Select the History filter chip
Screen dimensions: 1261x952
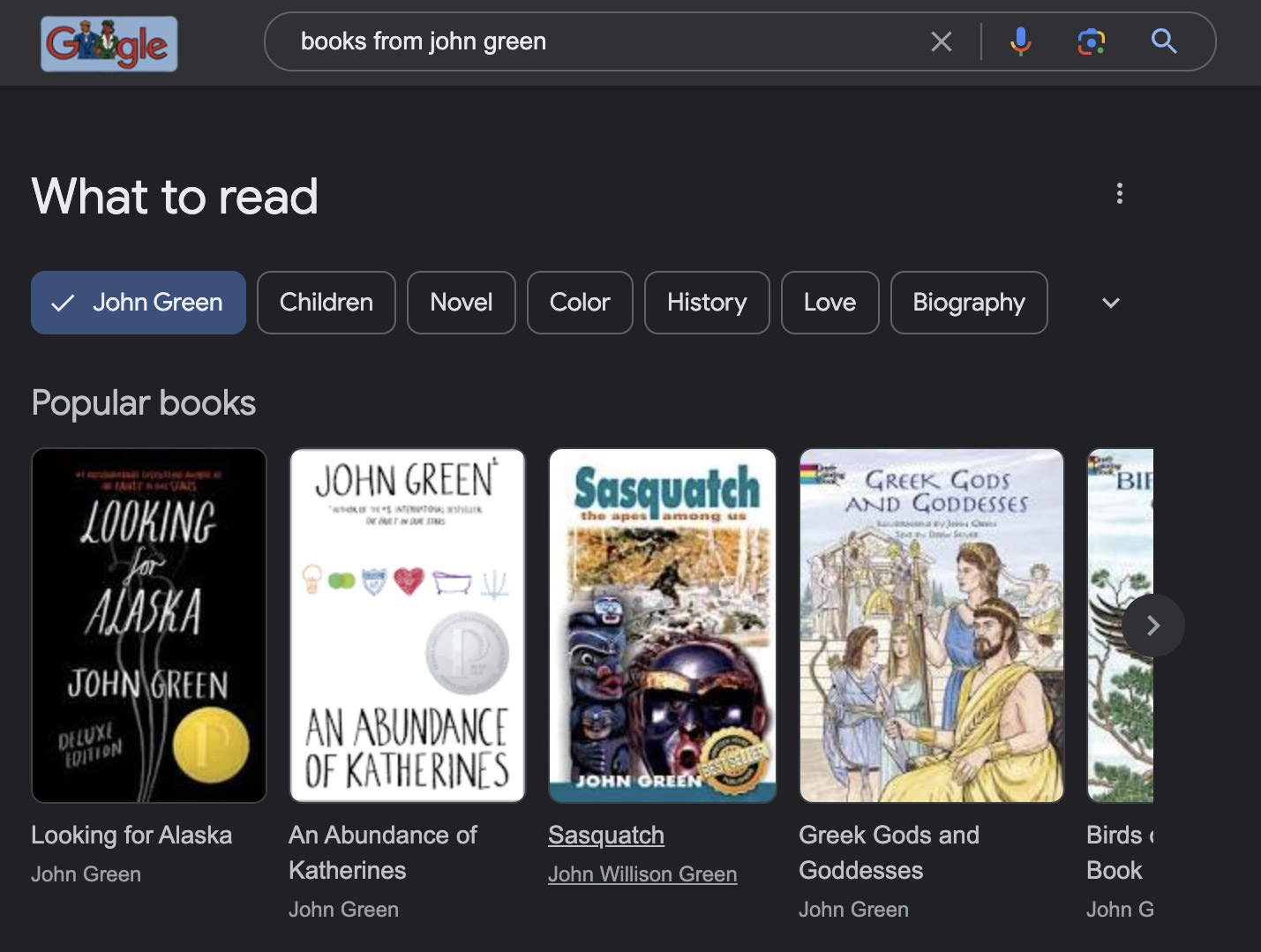pyautogui.click(x=707, y=303)
